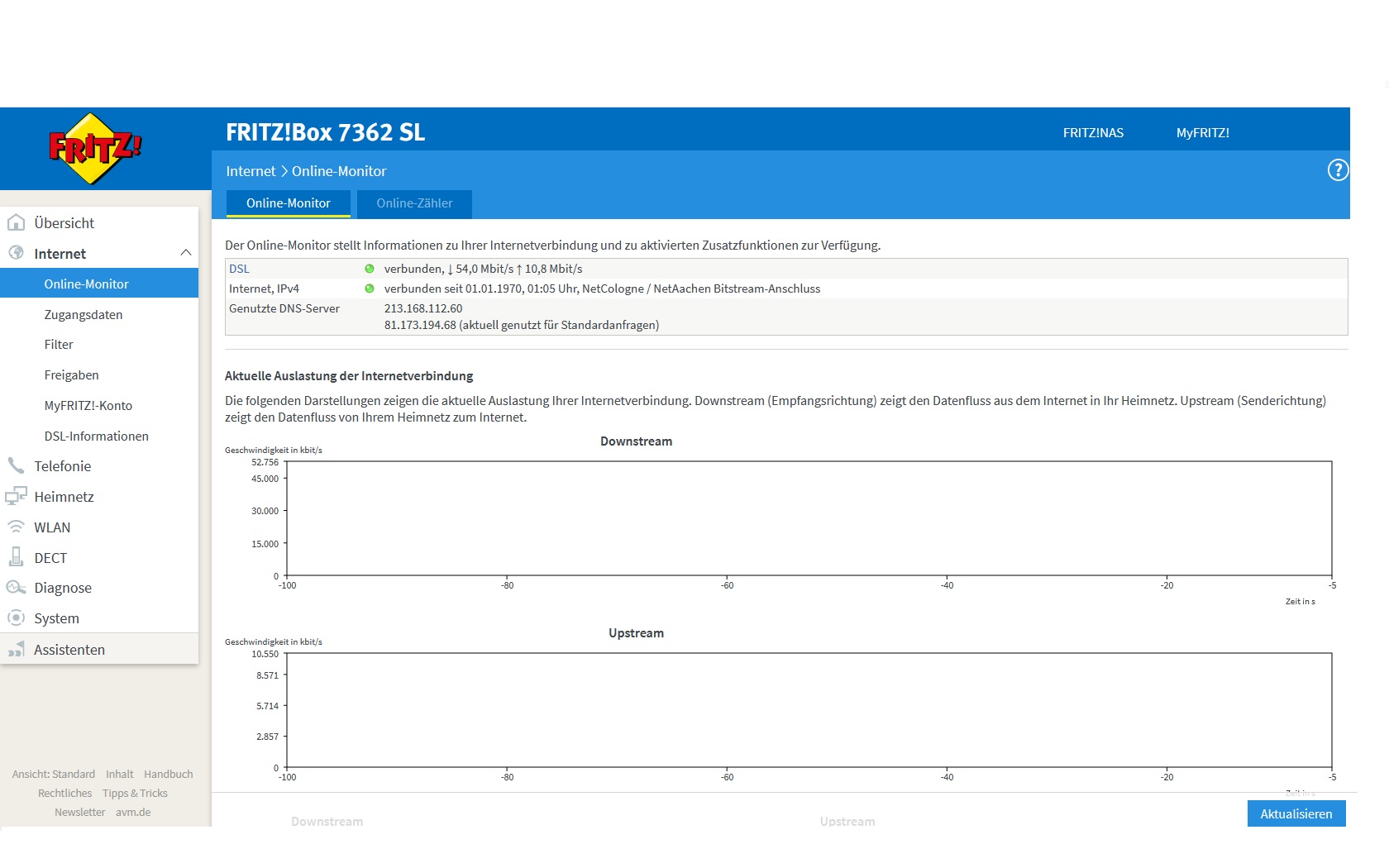Collapse the Internet menu chevron
Viewport: 1389px width, 868px height.
186,253
